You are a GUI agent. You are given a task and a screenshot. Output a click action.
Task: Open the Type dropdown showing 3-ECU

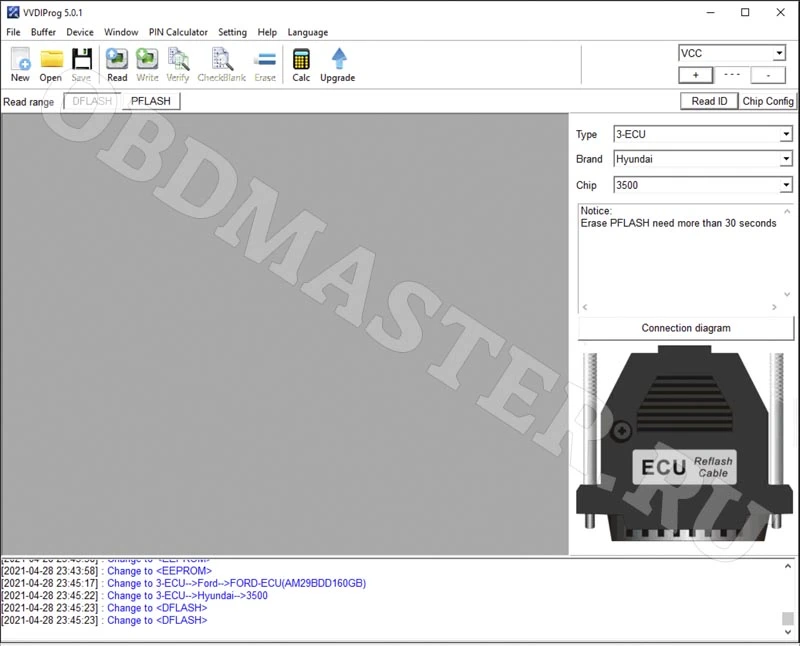click(786, 134)
